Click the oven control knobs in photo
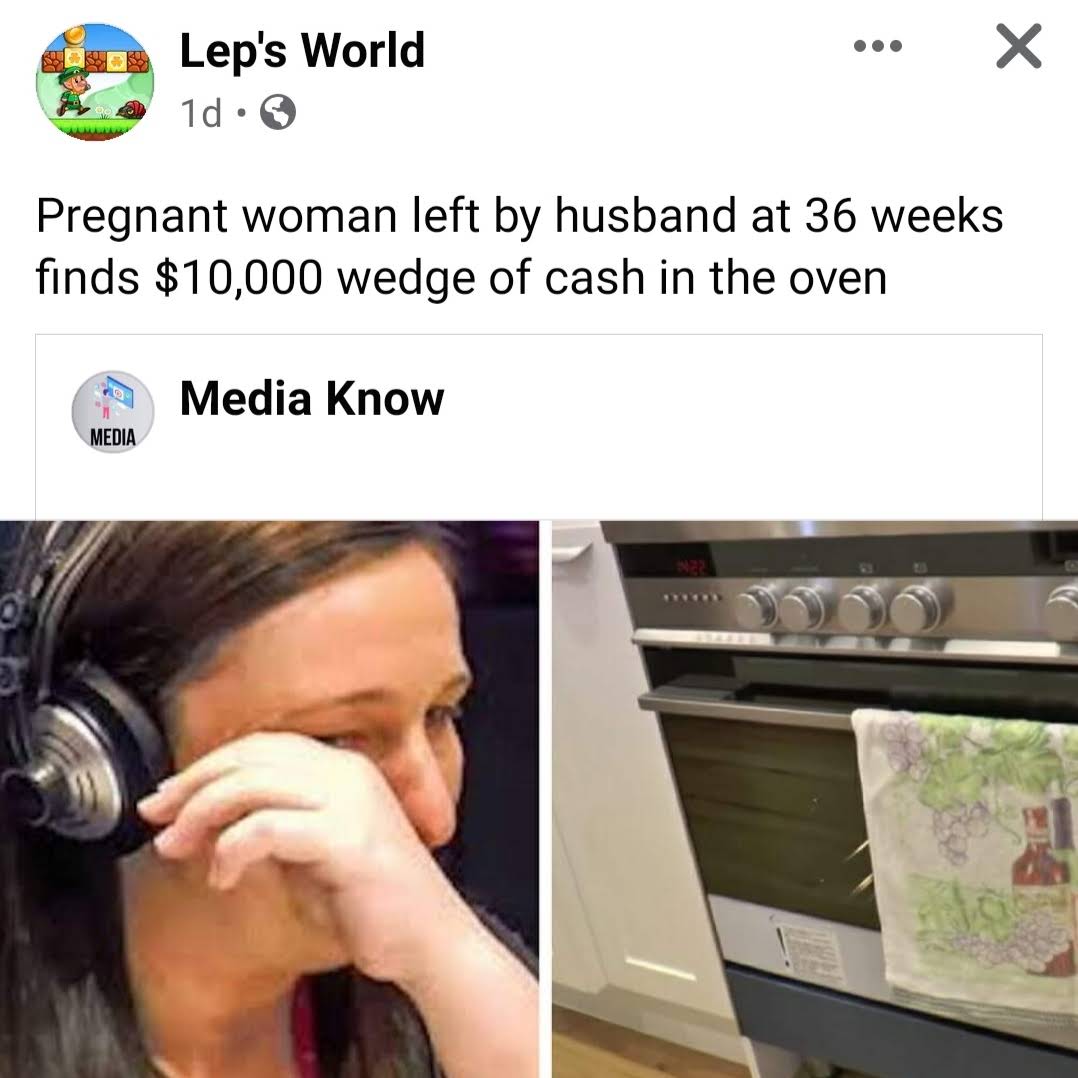This screenshot has height=1078, width=1078. (x=846, y=608)
